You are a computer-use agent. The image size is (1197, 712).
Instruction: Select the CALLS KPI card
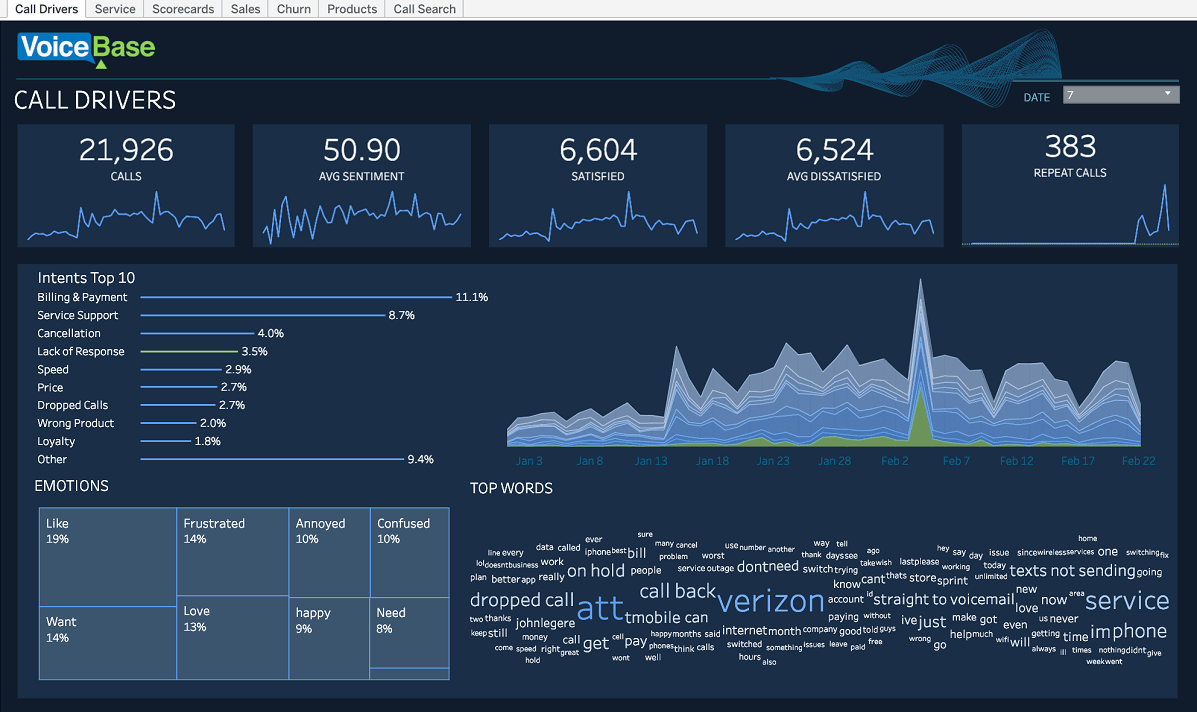(126, 185)
